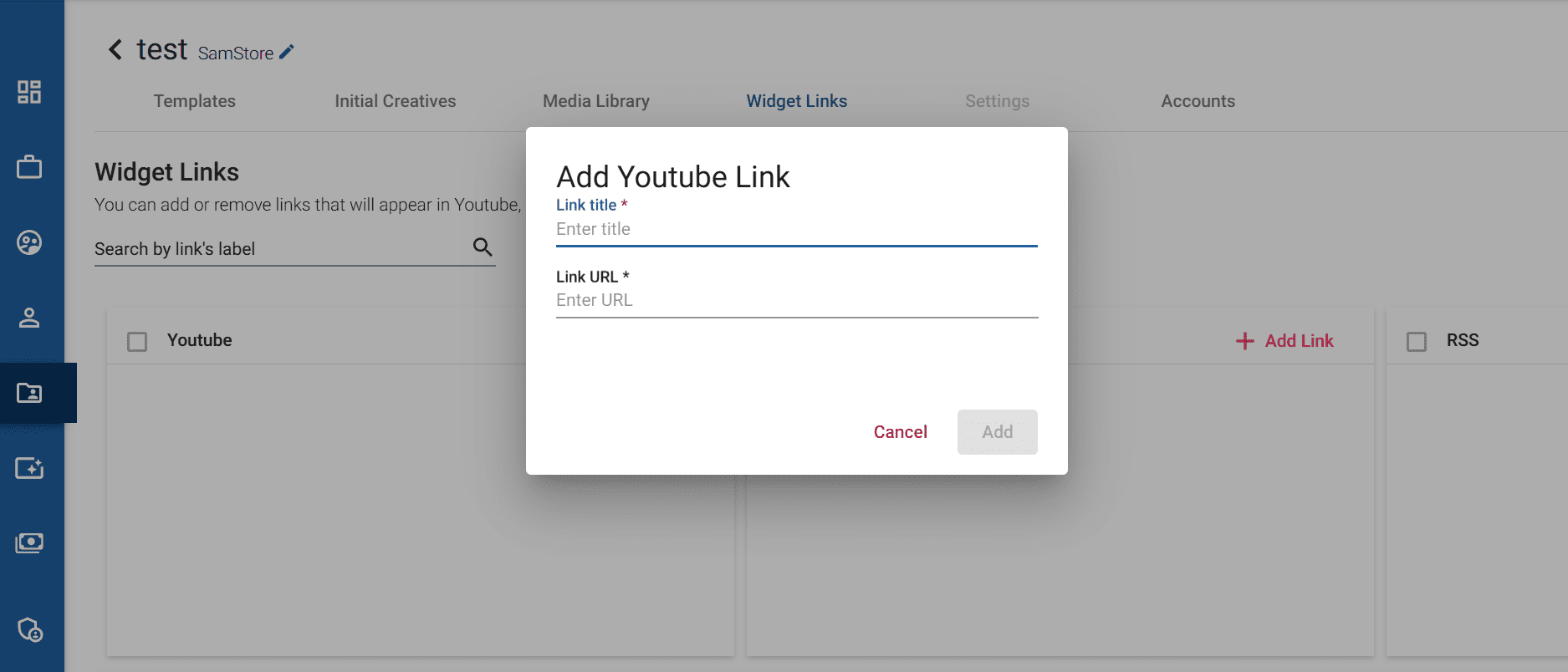Click the search magnifier icon next to link search
This screenshot has width=1568, height=672.
point(483,247)
